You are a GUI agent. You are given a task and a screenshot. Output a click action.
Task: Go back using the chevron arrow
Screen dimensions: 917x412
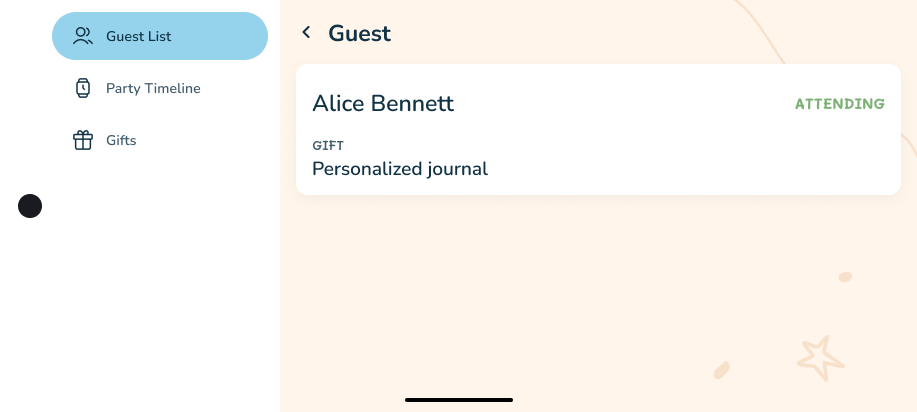(306, 33)
